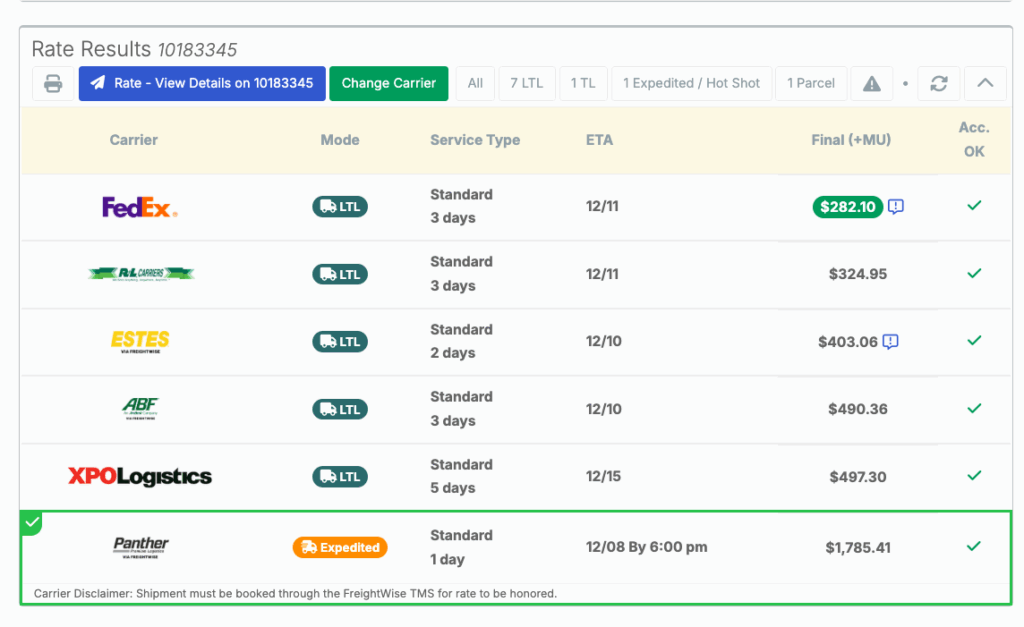The height and width of the screenshot is (627, 1024).
Task: Click the Change Carrier button
Action: [x=388, y=84]
